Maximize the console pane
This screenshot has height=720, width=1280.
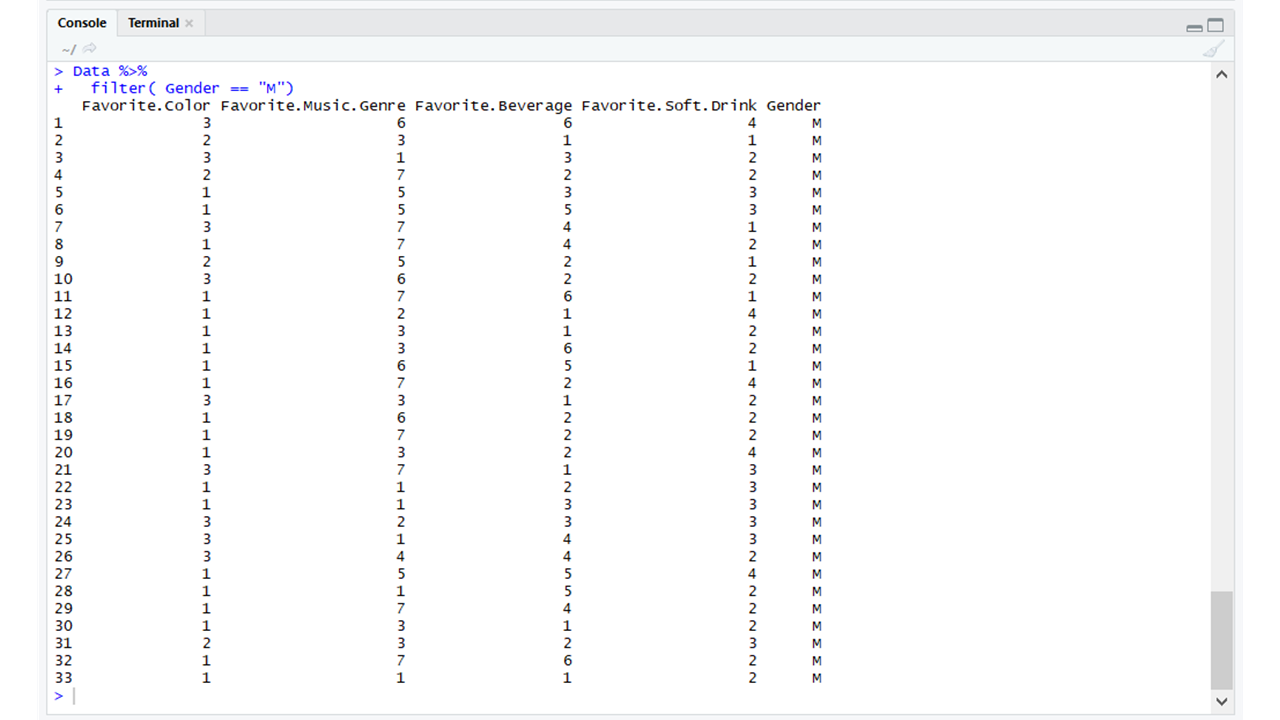(1215, 26)
